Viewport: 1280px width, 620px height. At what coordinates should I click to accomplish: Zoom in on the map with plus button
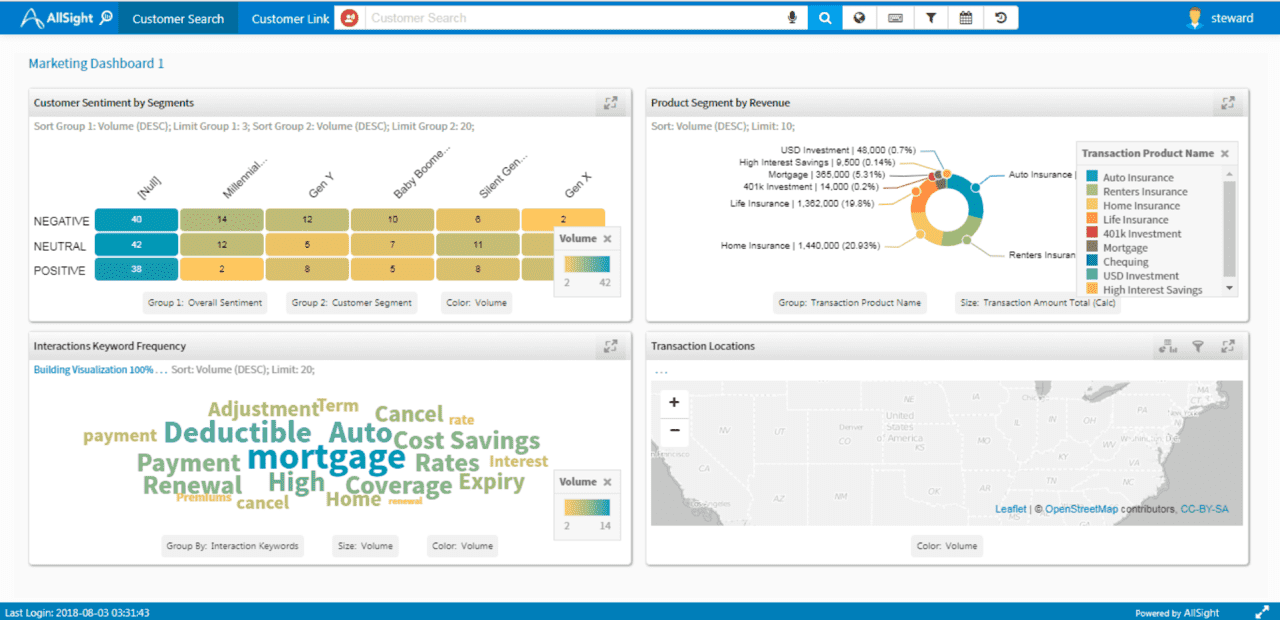click(x=674, y=403)
